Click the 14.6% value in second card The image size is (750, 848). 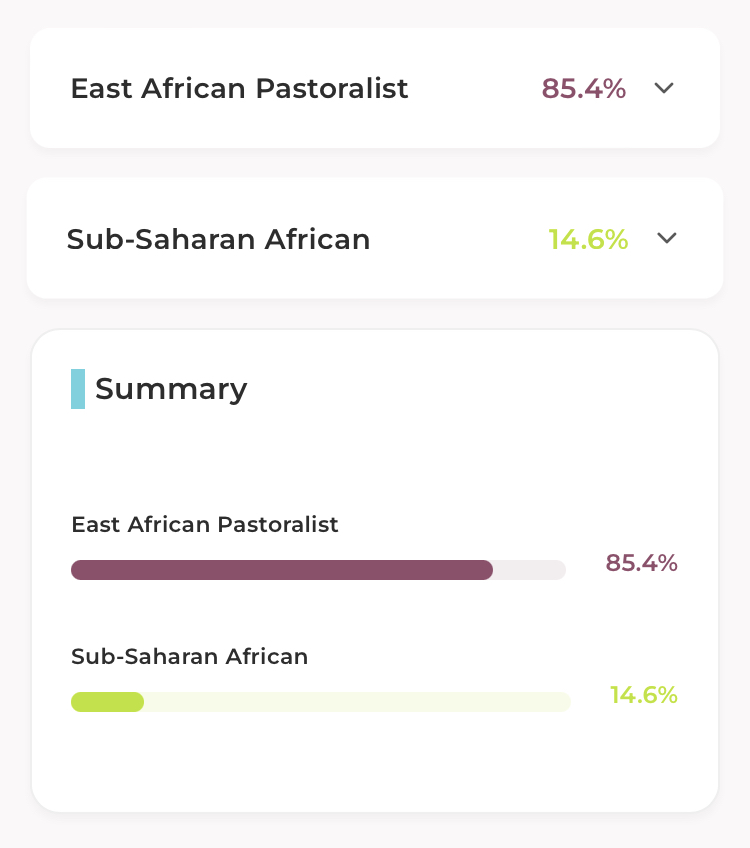click(x=588, y=239)
